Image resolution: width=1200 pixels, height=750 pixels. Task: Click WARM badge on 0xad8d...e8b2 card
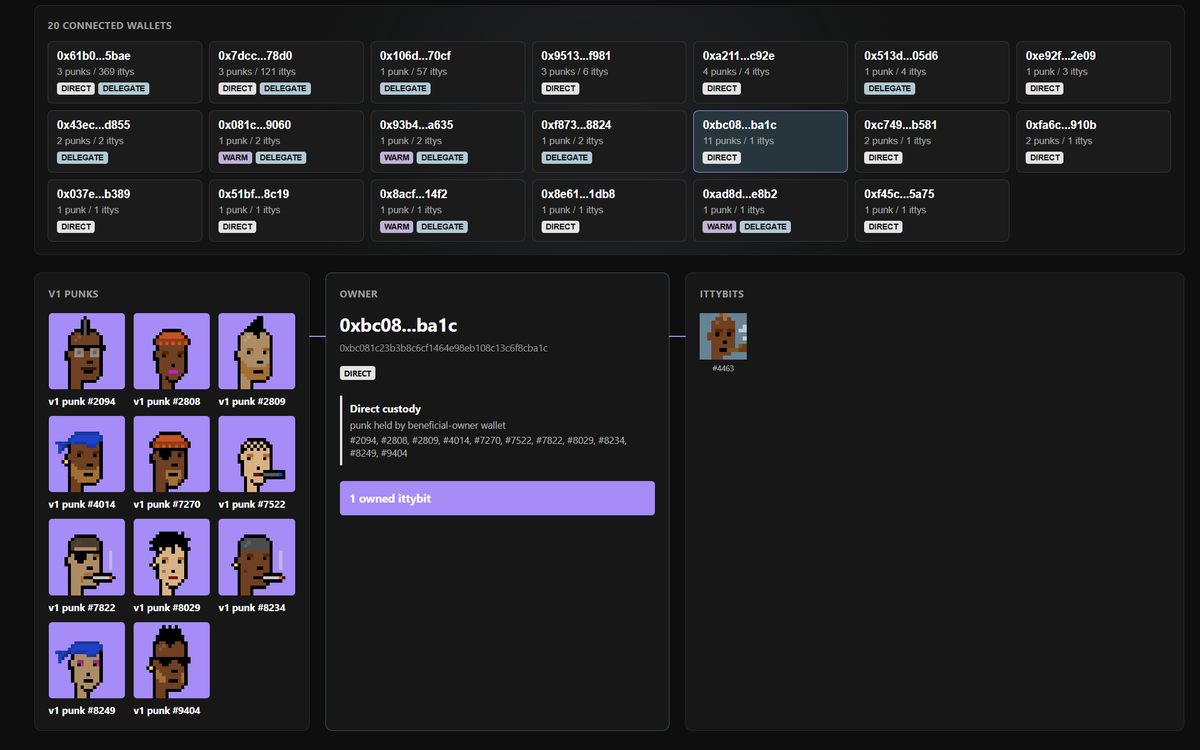tap(720, 226)
